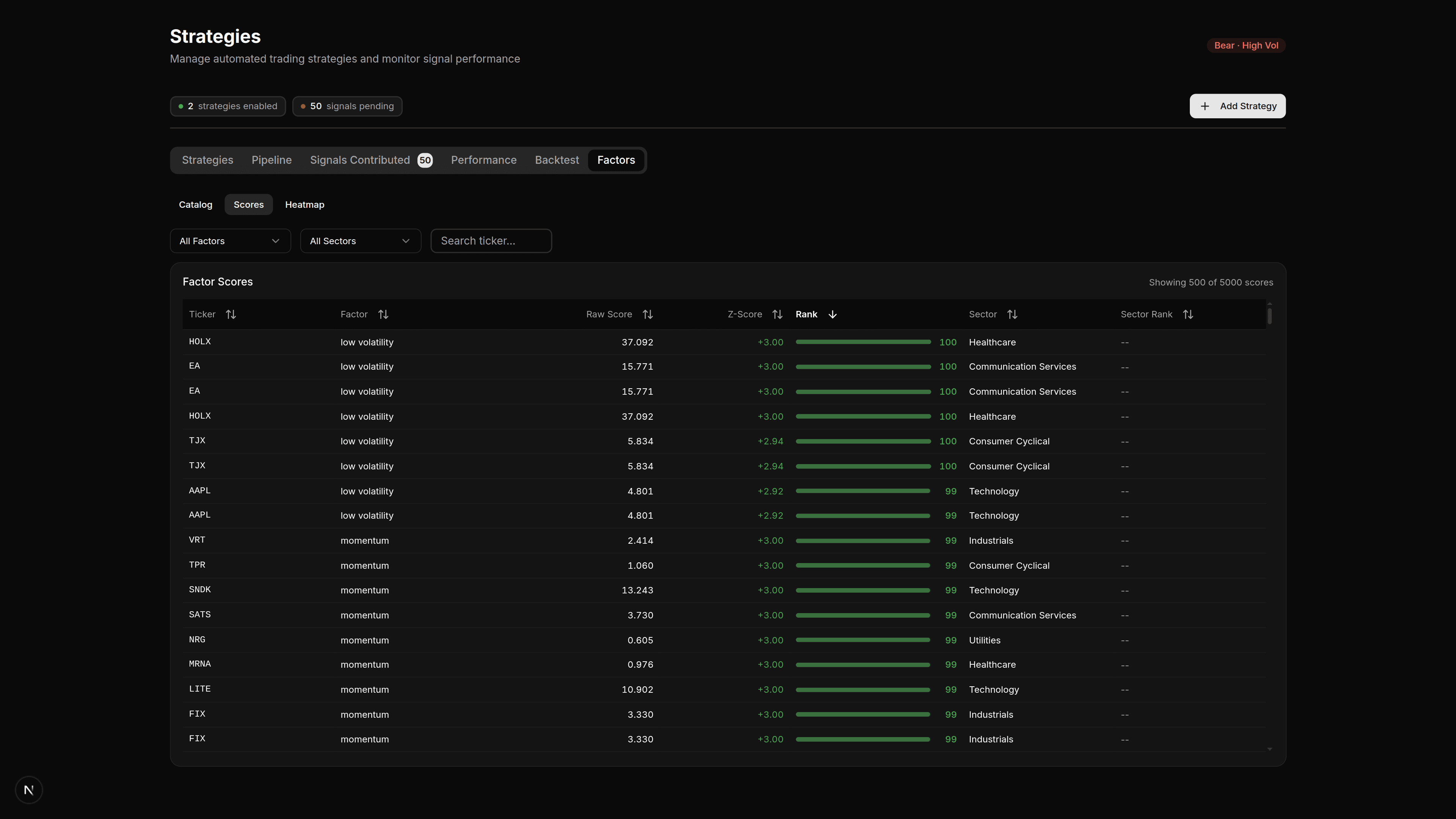Viewport: 1456px width, 819px height.
Task: Sort by Raw Score using its sort arrows
Action: tap(648, 314)
